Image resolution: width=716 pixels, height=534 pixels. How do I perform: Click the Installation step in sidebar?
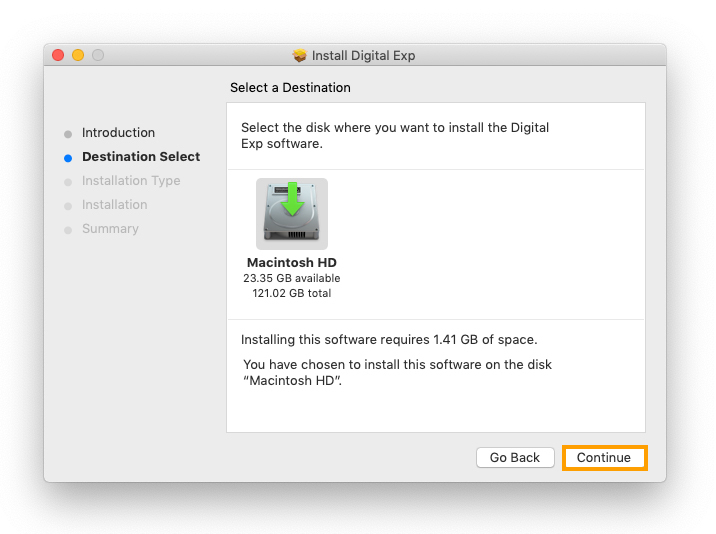(114, 205)
